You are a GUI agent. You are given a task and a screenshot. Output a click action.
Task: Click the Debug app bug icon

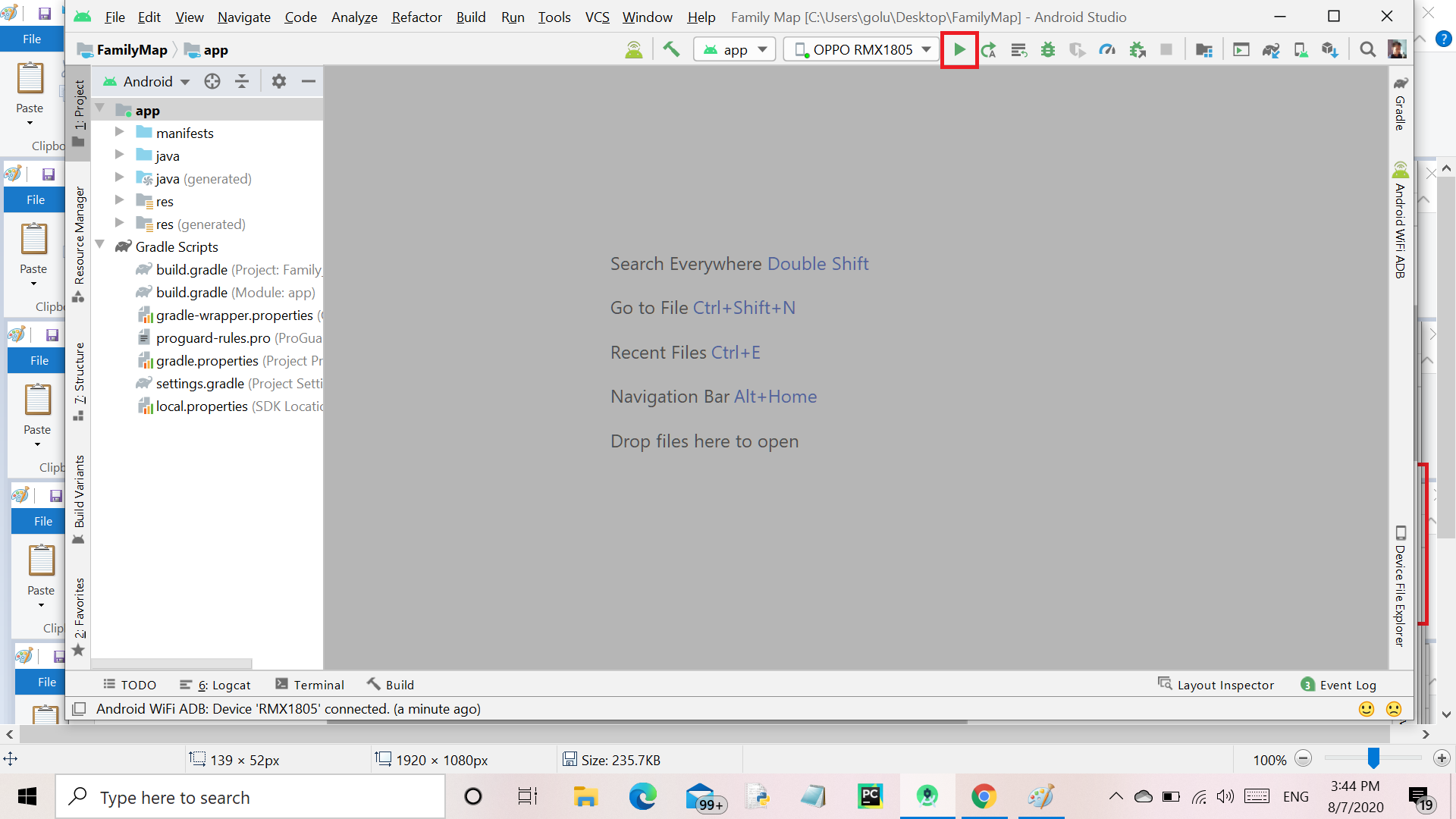pos(1048,50)
